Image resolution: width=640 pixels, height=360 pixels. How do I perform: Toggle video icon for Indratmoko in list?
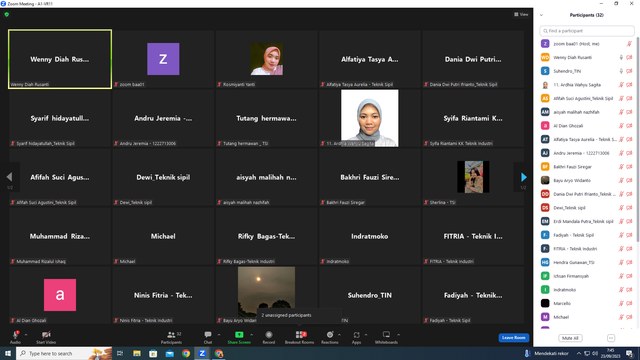629,290
